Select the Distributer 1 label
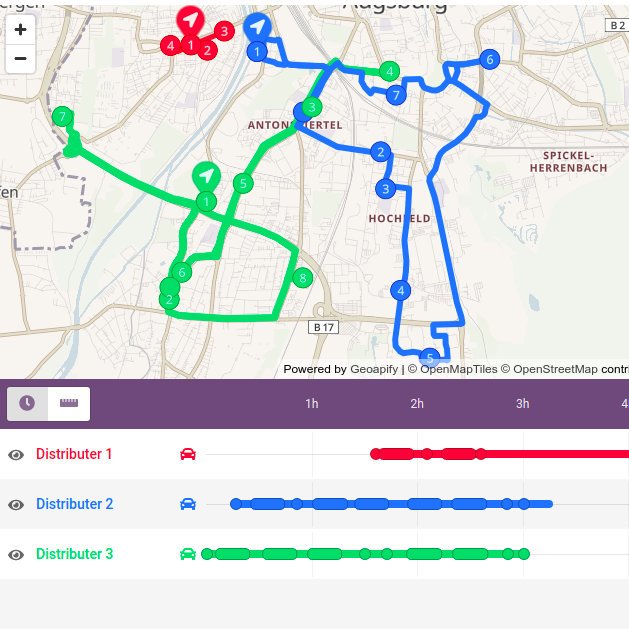This screenshot has height=629, width=629. (x=74, y=454)
